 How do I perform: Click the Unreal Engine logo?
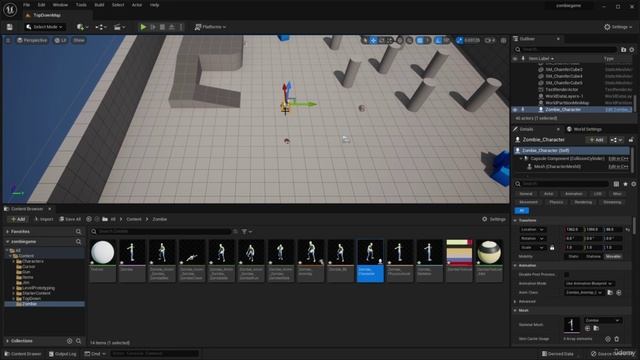(10, 9)
